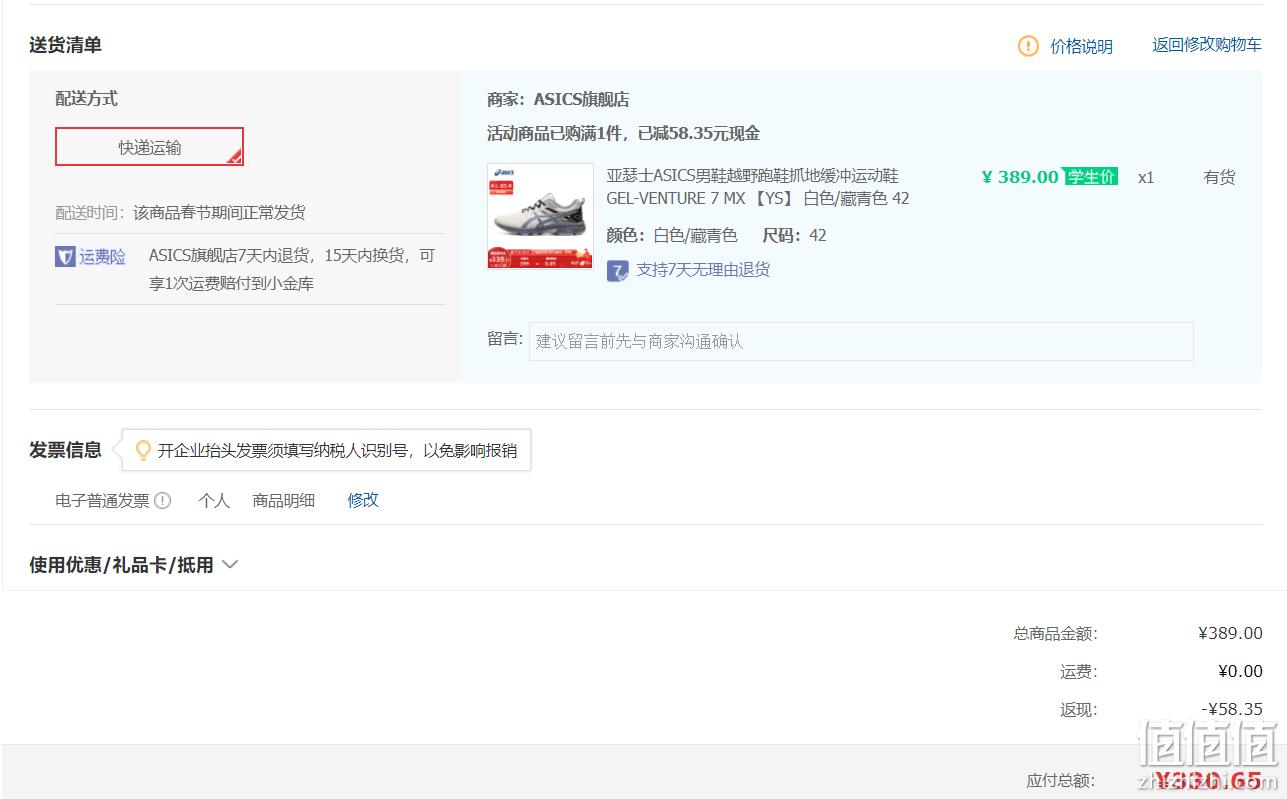Click the chevron next to 使用优惠/礼品卡/抵用
Viewport: 1287px width, 799px height.
pyautogui.click(x=230, y=565)
